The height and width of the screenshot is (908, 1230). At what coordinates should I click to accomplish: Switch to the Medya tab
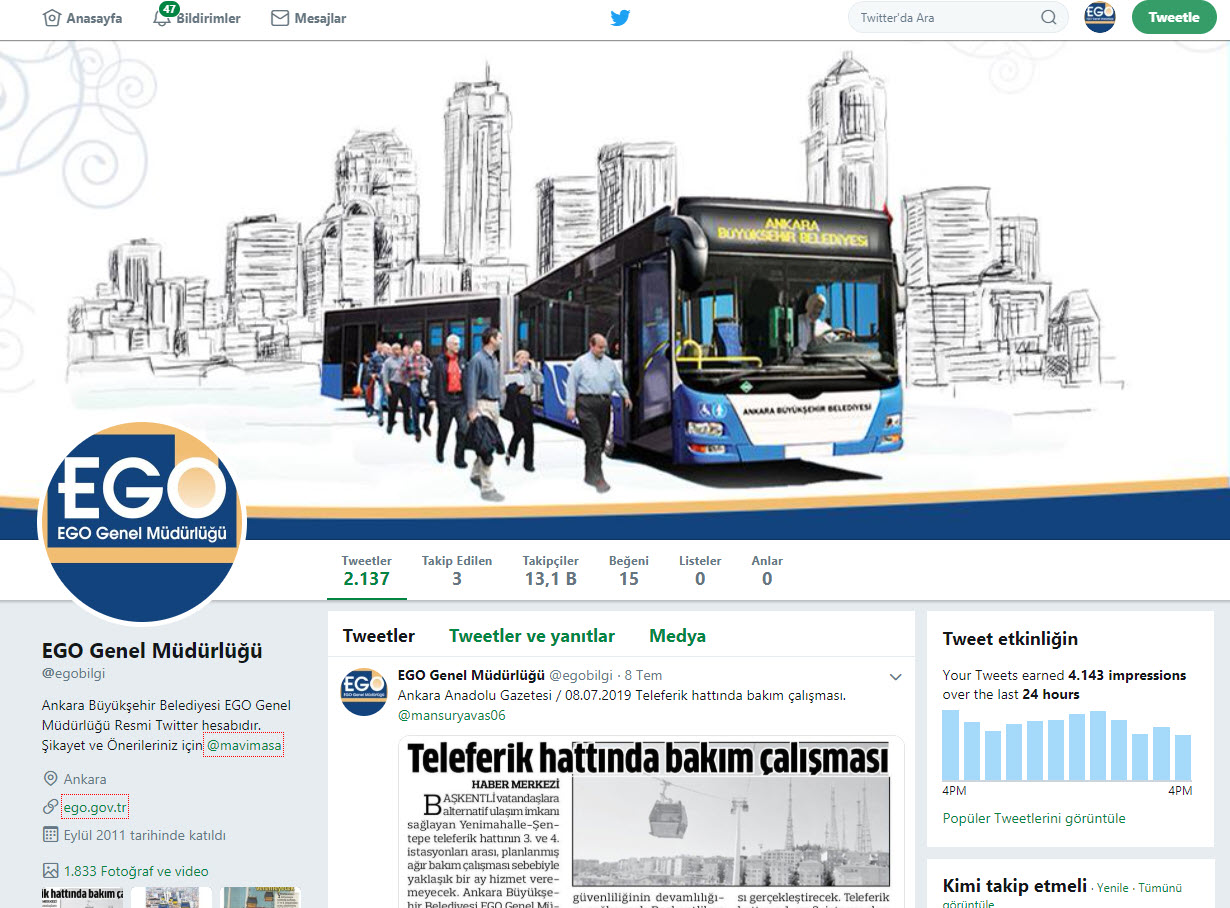tap(677, 636)
